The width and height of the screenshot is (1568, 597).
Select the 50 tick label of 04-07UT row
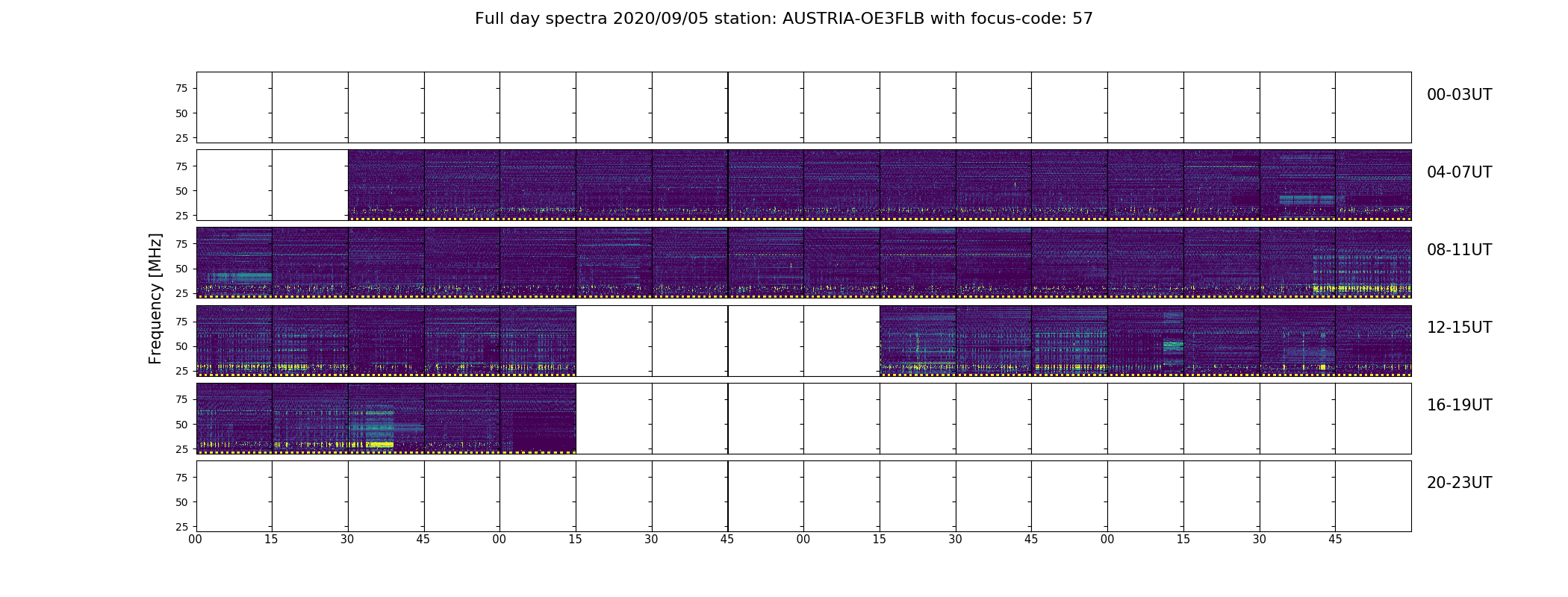(181, 191)
